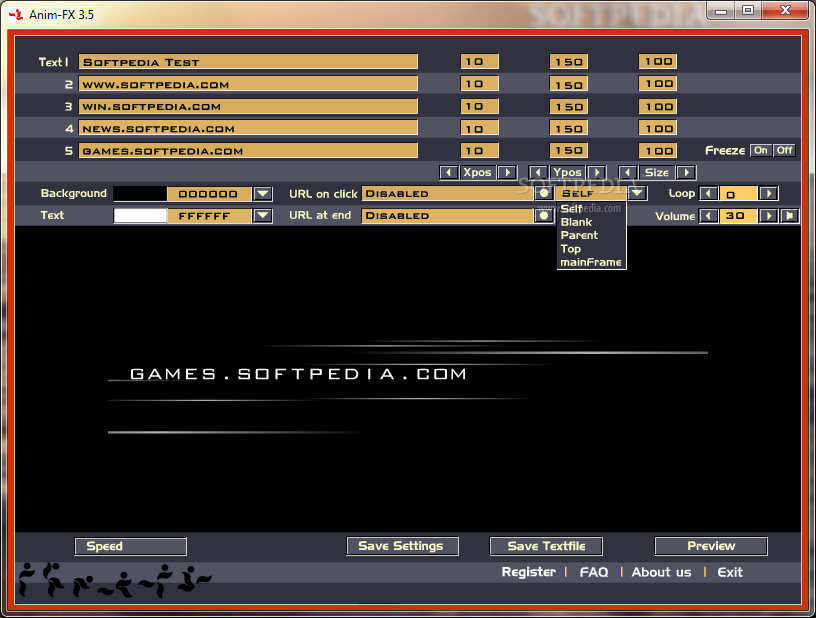Choose Top from the target list
The height and width of the screenshot is (618, 816).
[x=571, y=249]
